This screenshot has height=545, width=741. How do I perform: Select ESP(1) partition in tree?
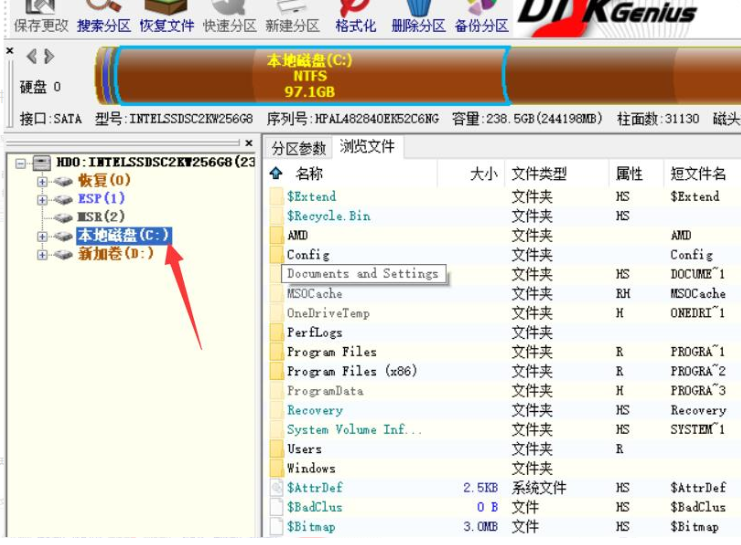(101, 199)
